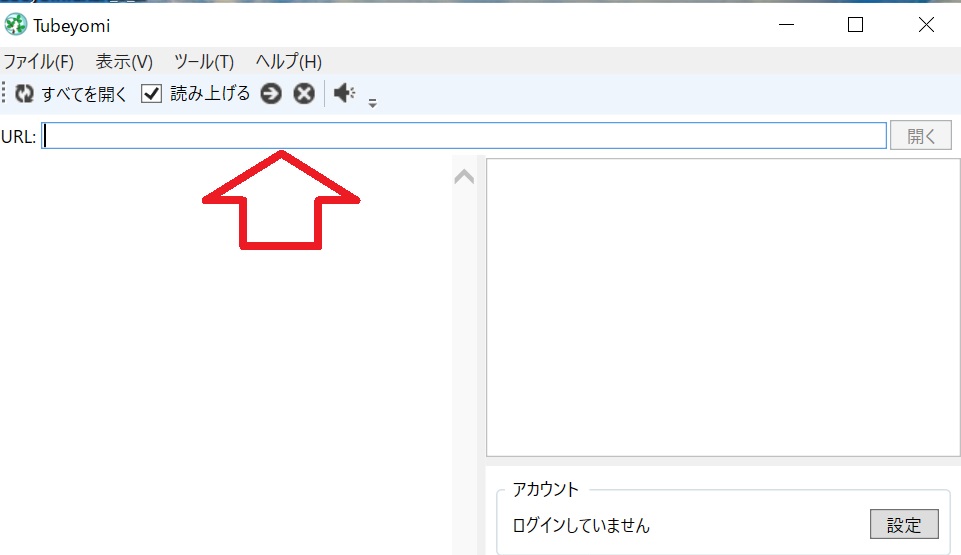Click the 設定 button in アカウント section

(x=904, y=524)
